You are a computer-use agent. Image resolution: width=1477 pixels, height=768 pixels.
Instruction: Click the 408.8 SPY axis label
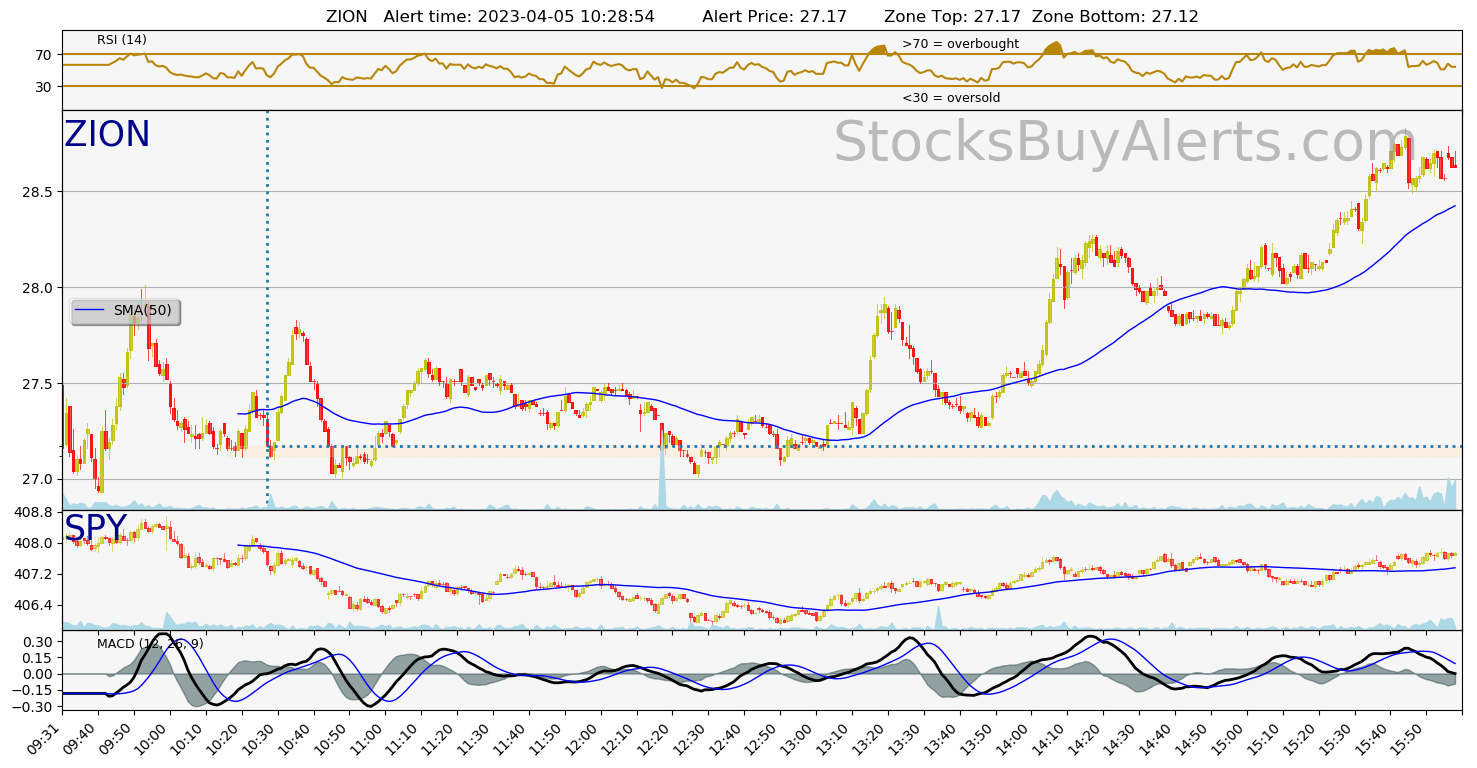34,512
